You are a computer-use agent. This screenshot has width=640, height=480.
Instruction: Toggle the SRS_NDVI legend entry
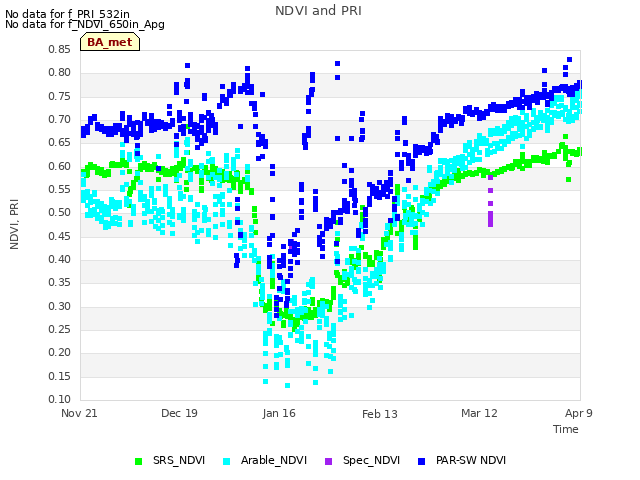pyautogui.click(x=170, y=461)
